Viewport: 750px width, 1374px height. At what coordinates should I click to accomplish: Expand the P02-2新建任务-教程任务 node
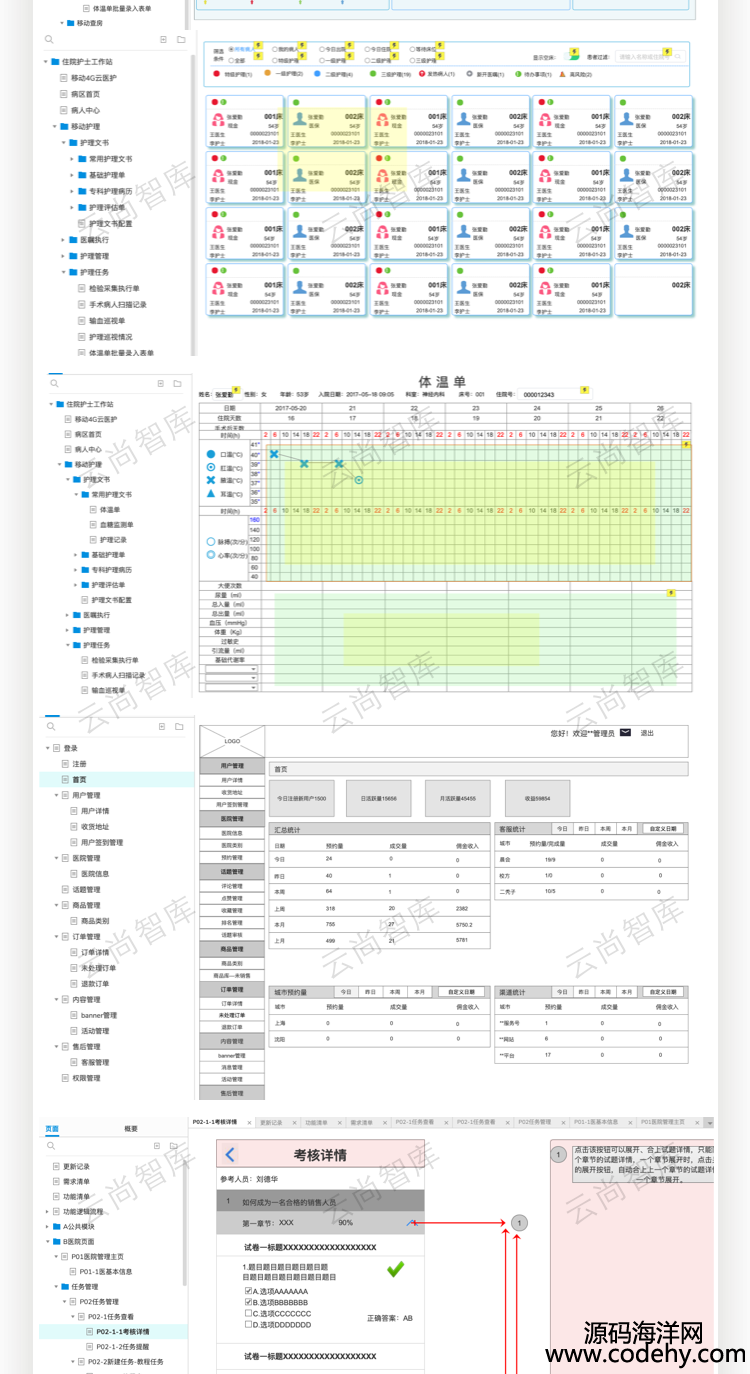(74, 1362)
